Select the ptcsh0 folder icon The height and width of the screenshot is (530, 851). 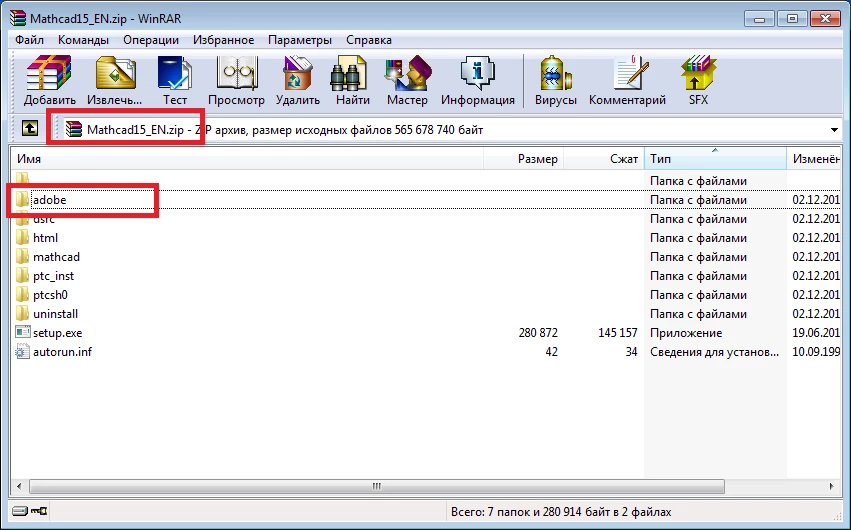coord(22,294)
